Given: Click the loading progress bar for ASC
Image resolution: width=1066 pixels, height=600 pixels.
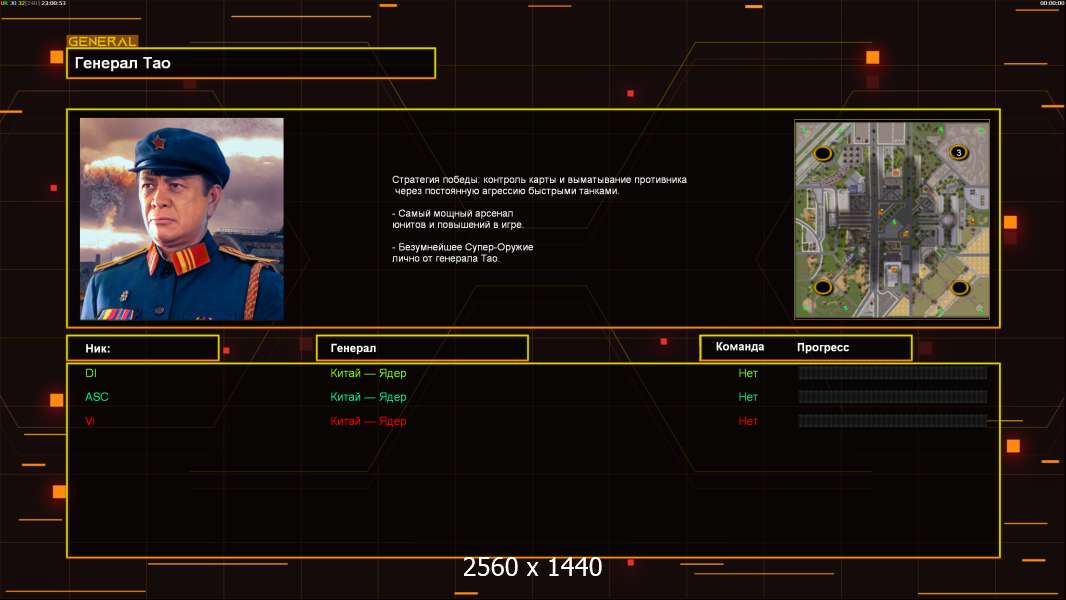Looking at the screenshot, I should [x=893, y=397].
